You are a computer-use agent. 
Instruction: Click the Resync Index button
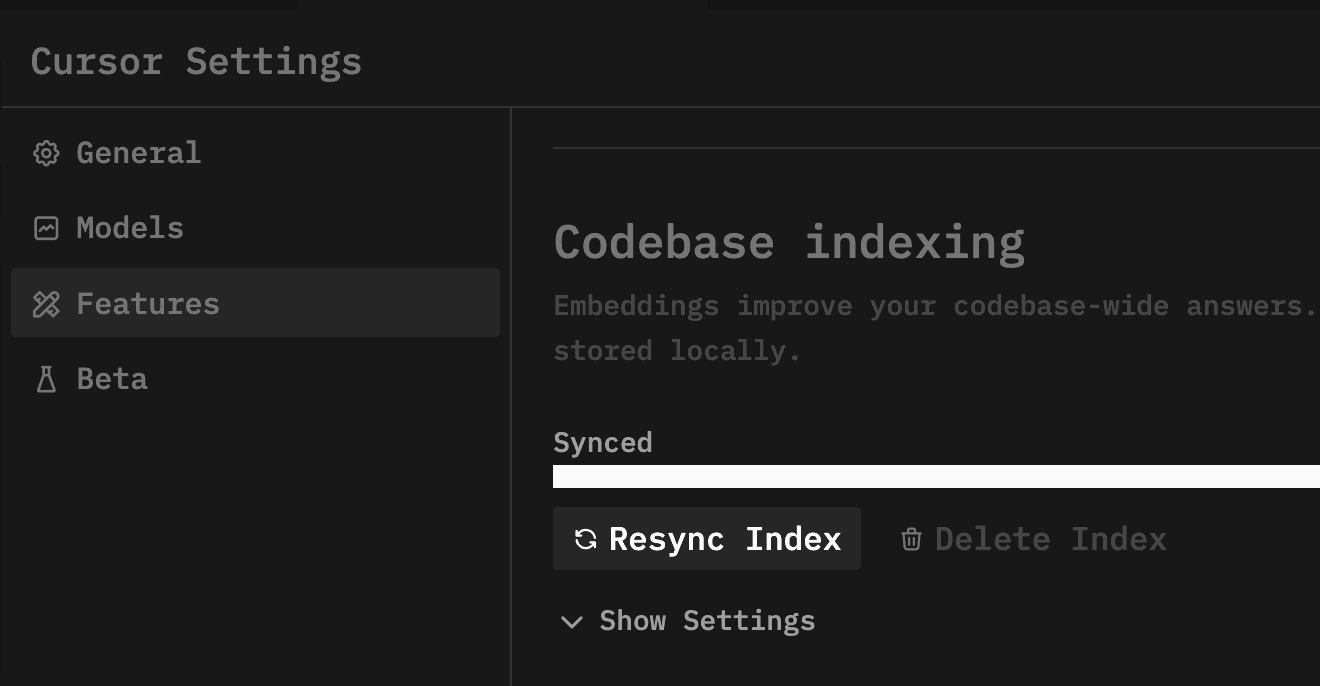(x=707, y=539)
